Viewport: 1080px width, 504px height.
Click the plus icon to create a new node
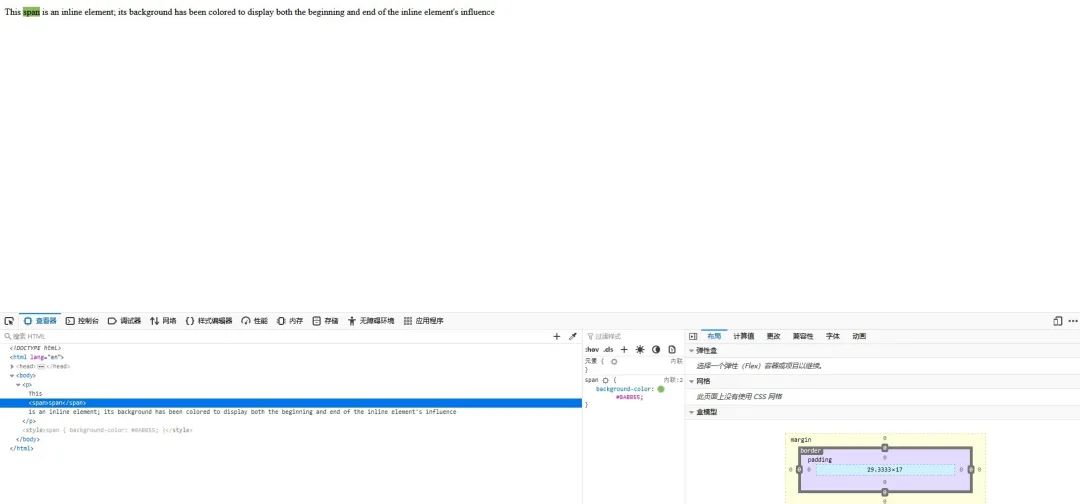click(557, 337)
